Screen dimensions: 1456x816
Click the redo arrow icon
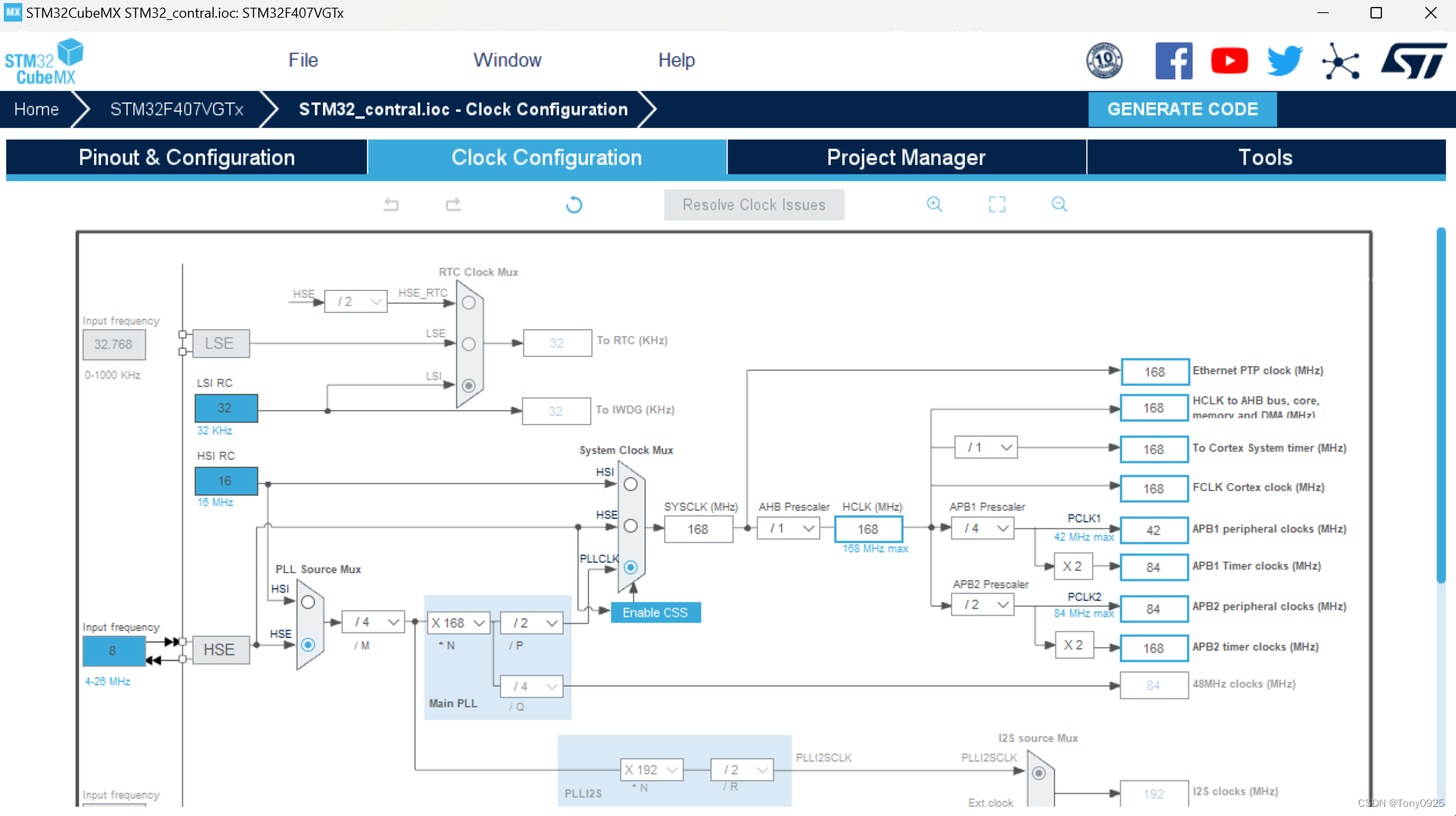pyautogui.click(x=453, y=204)
